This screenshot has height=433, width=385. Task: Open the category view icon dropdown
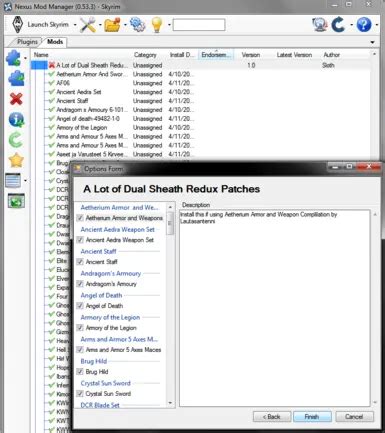25,181
